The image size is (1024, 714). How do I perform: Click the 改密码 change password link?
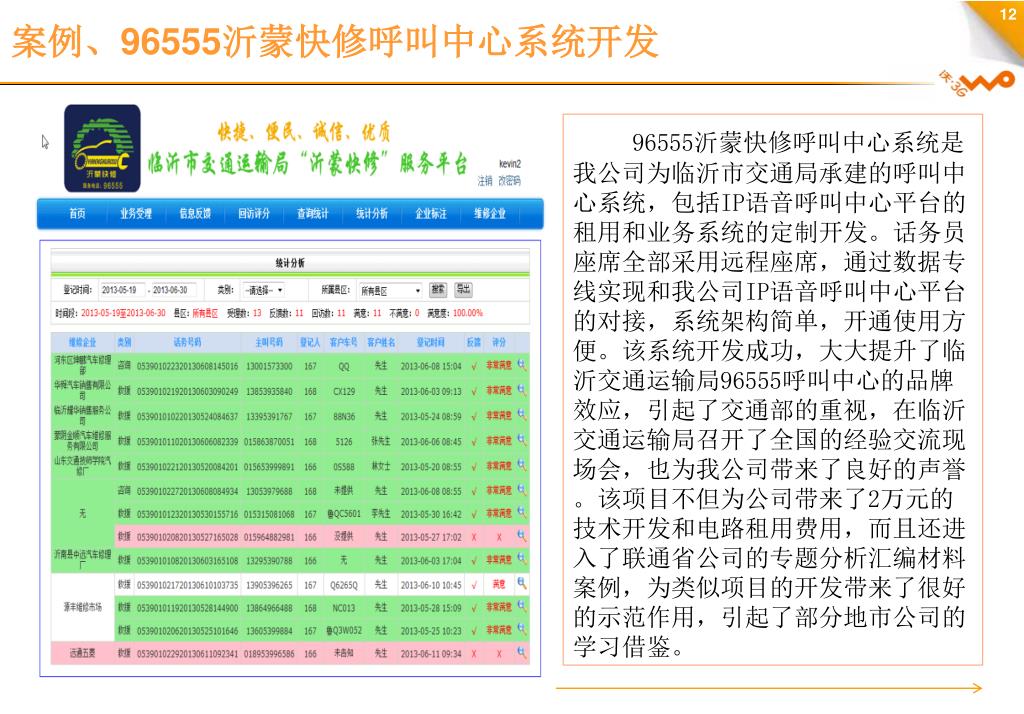[x=509, y=181]
